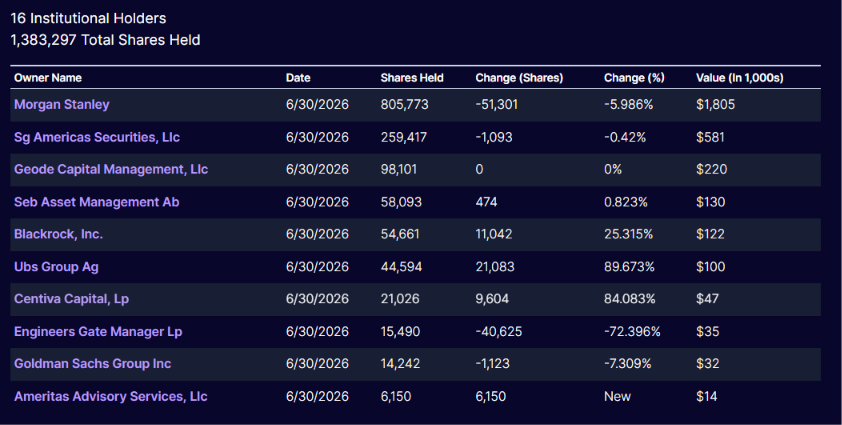The height and width of the screenshot is (425, 842).
Task: Click Engineers Gate percent change -72.396%
Action: (632, 332)
